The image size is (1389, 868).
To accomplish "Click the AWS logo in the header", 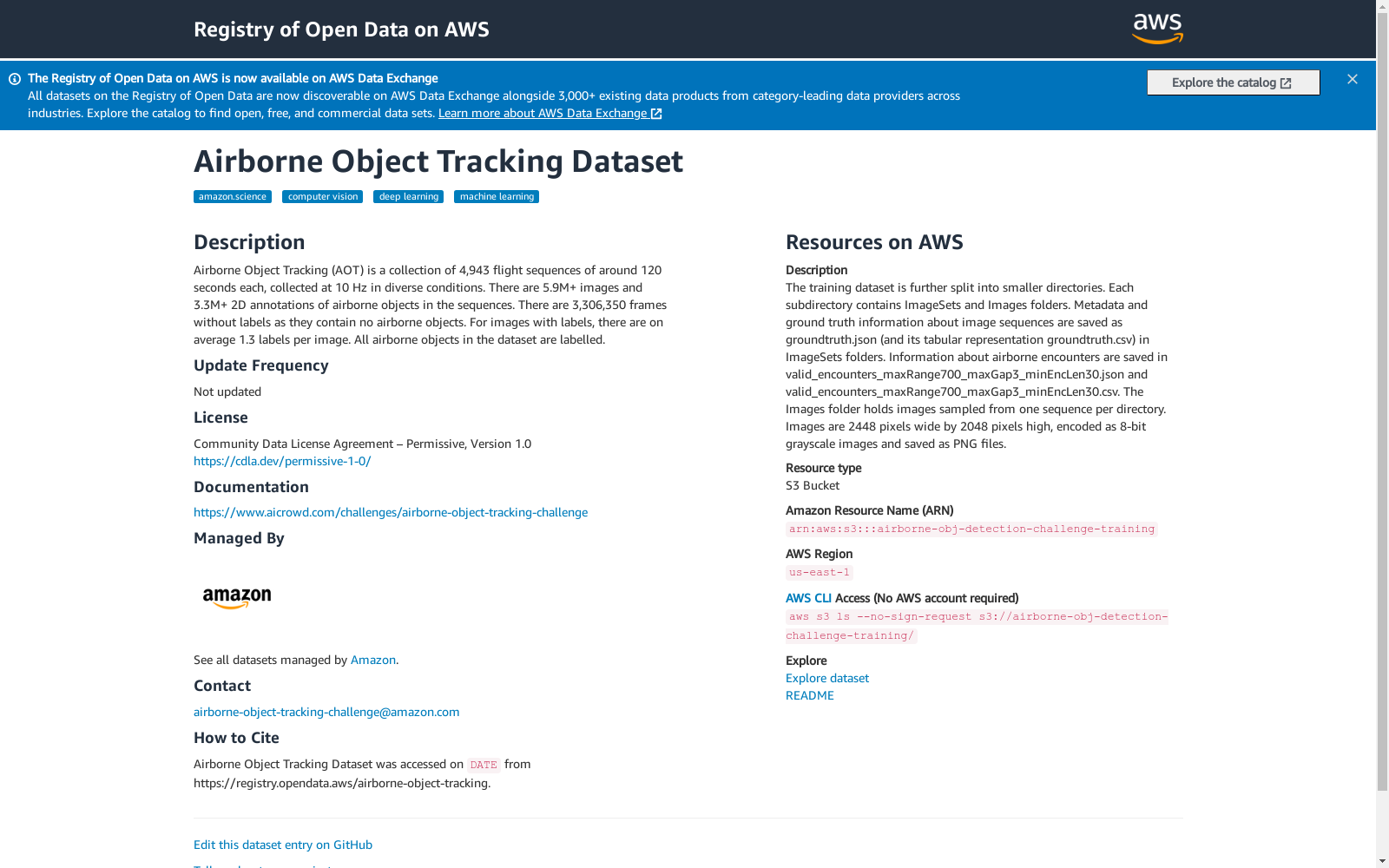I will pyautogui.click(x=1157, y=29).
